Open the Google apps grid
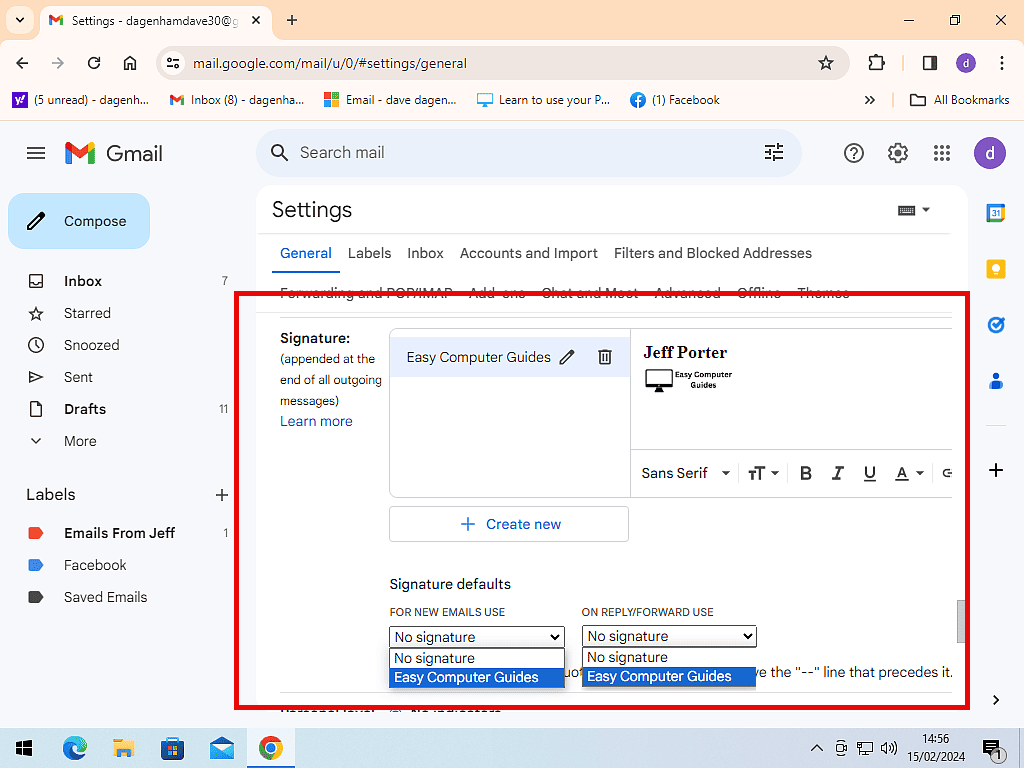 point(941,153)
